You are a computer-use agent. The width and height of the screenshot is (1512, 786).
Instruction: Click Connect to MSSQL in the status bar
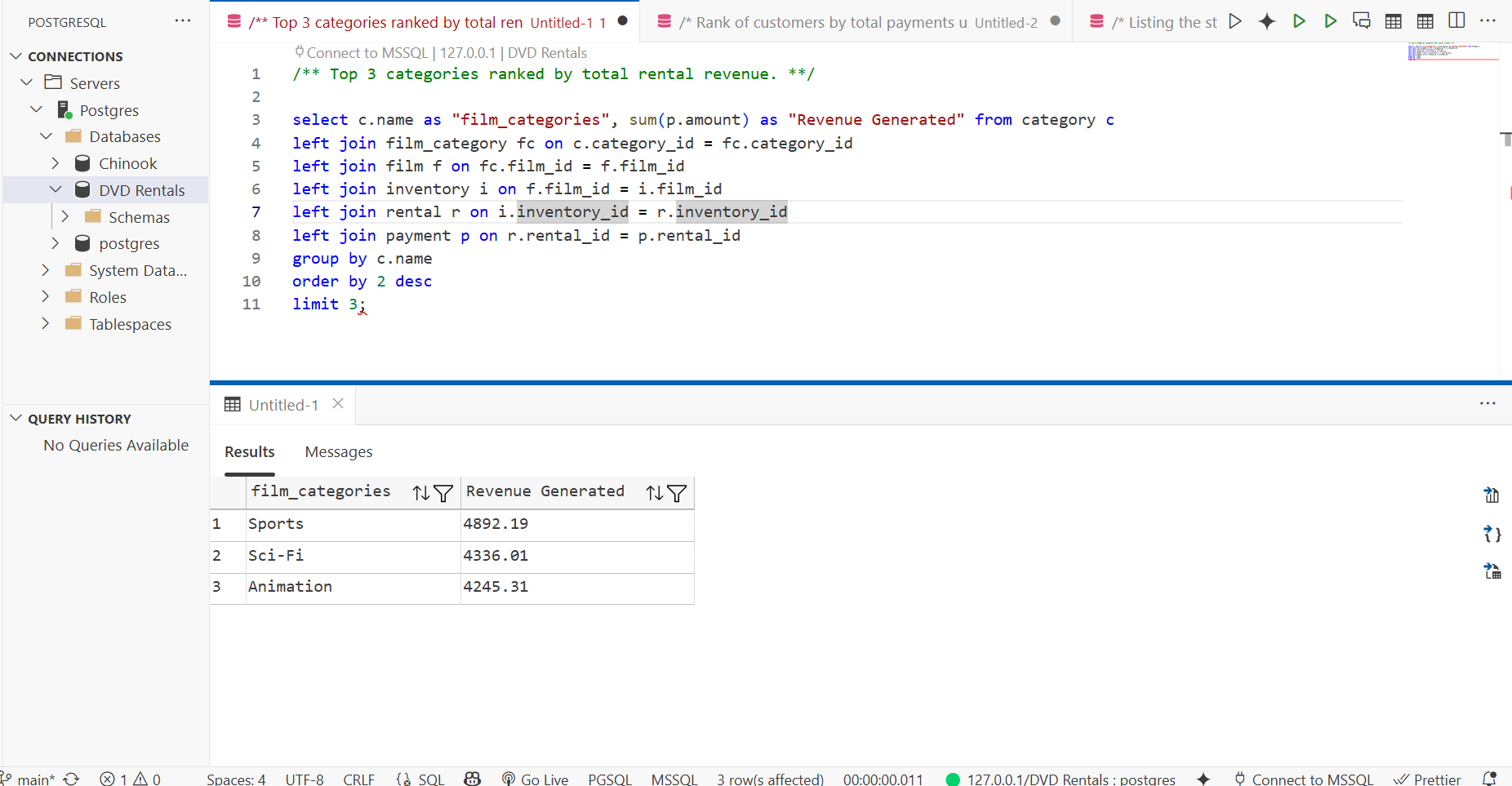coord(1304,779)
